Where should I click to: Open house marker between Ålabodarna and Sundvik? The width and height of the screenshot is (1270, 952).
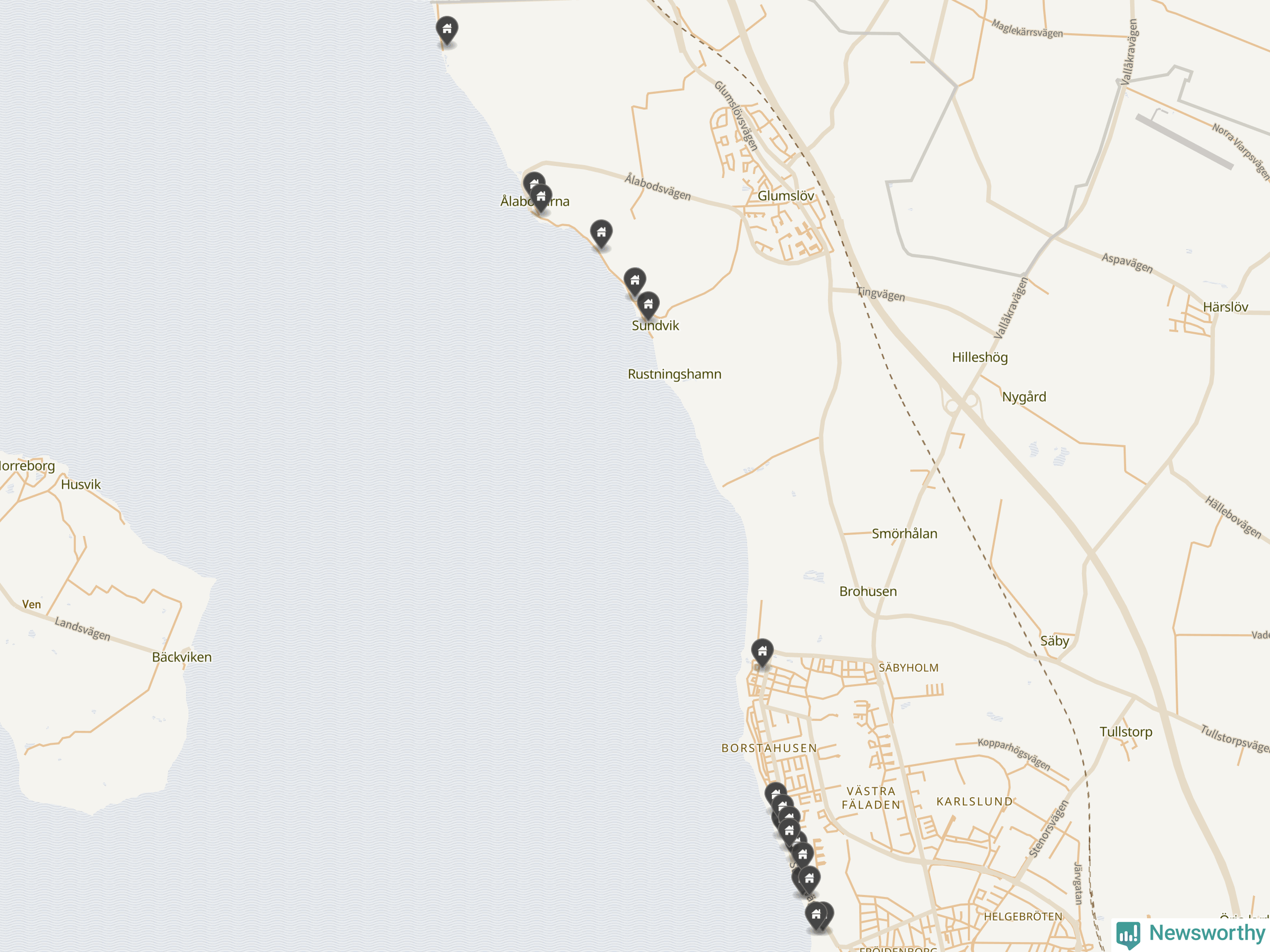coord(601,234)
